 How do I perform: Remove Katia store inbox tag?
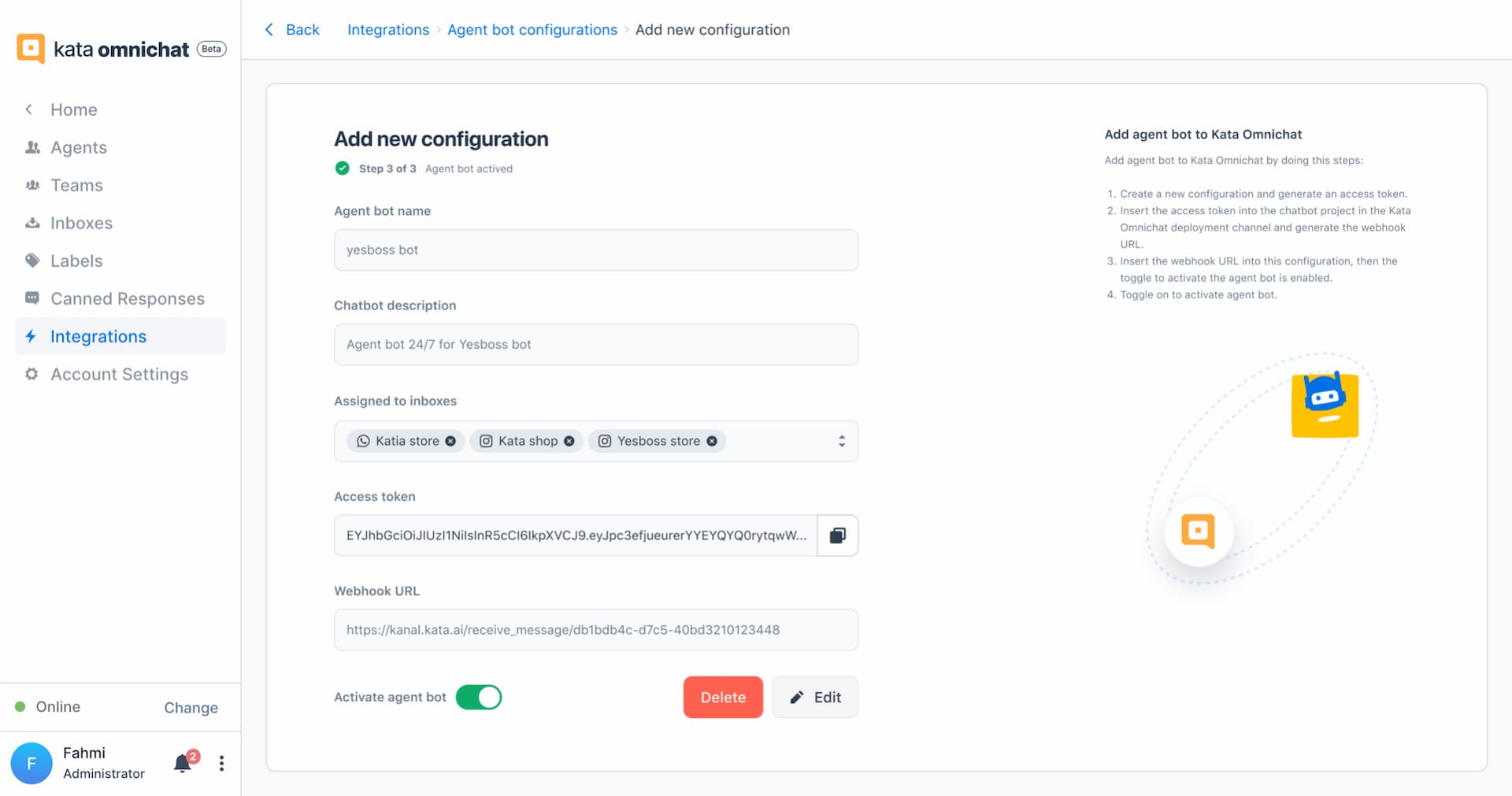pos(450,441)
